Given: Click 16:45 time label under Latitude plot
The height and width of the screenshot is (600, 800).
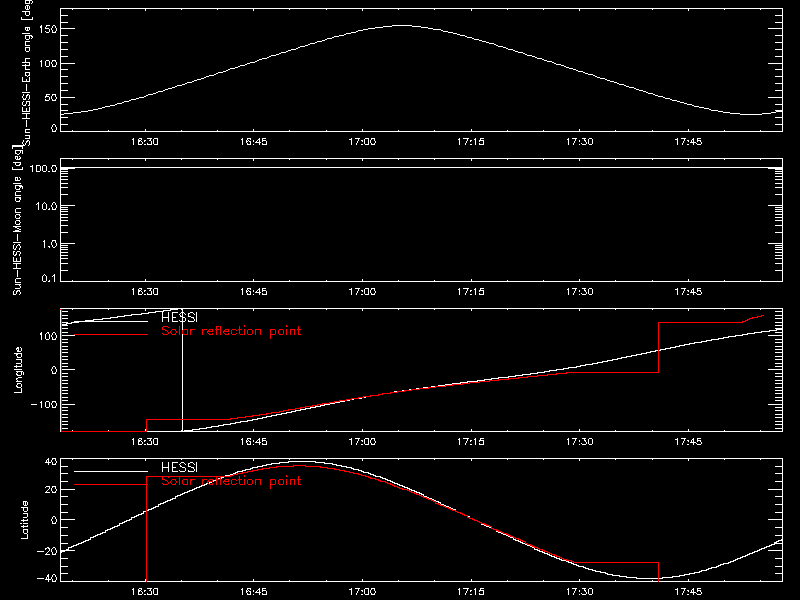Looking at the screenshot, I should pyautogui.click(x=253, y=592).
